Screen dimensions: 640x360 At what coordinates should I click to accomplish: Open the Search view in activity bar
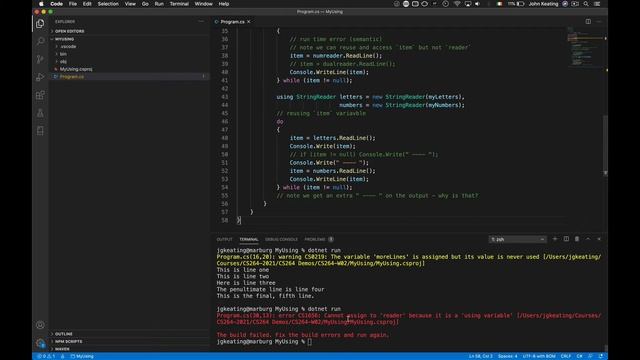[x=40, y=41]
